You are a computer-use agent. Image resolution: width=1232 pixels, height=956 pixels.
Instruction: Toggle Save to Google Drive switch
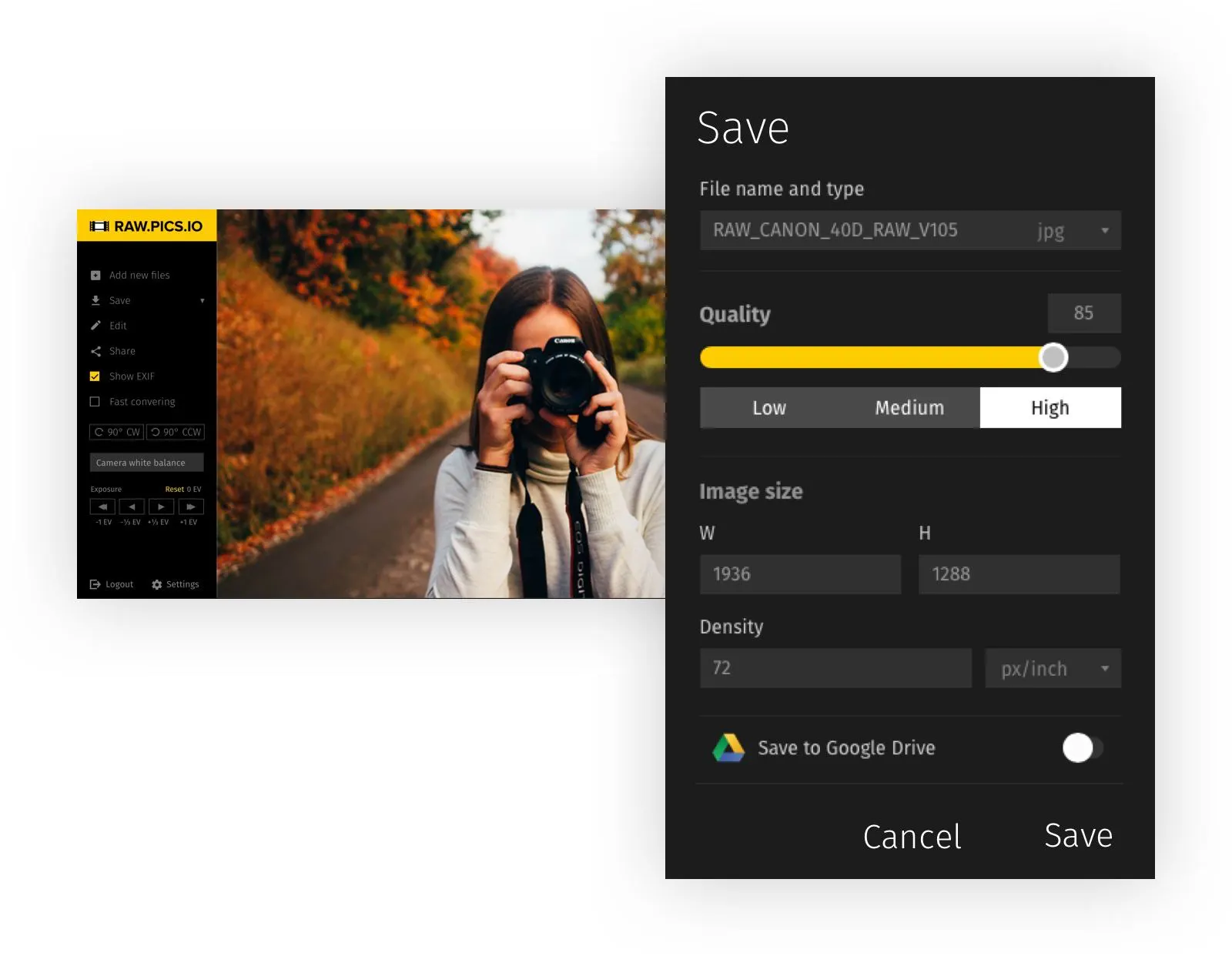(1082, 747)
